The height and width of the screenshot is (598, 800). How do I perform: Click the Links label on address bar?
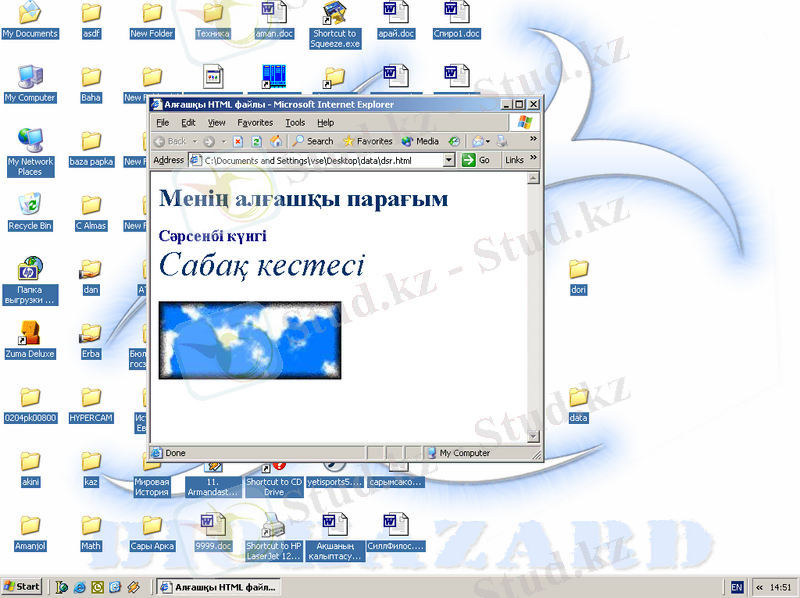(514, 160)
